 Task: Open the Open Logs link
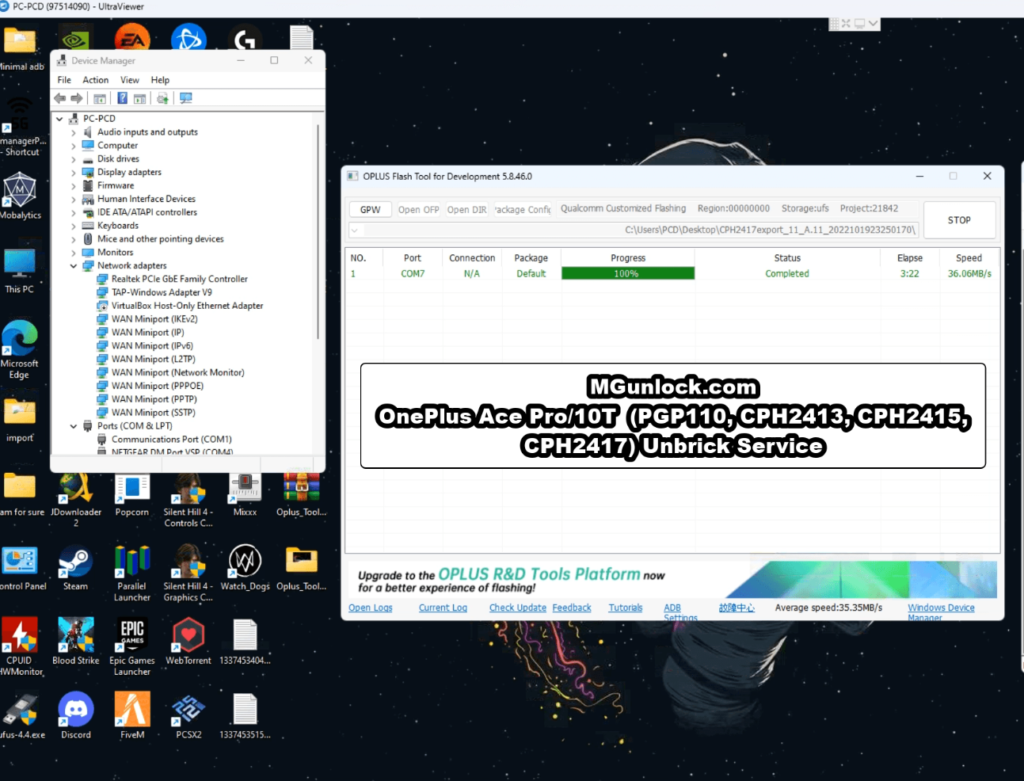370,607
